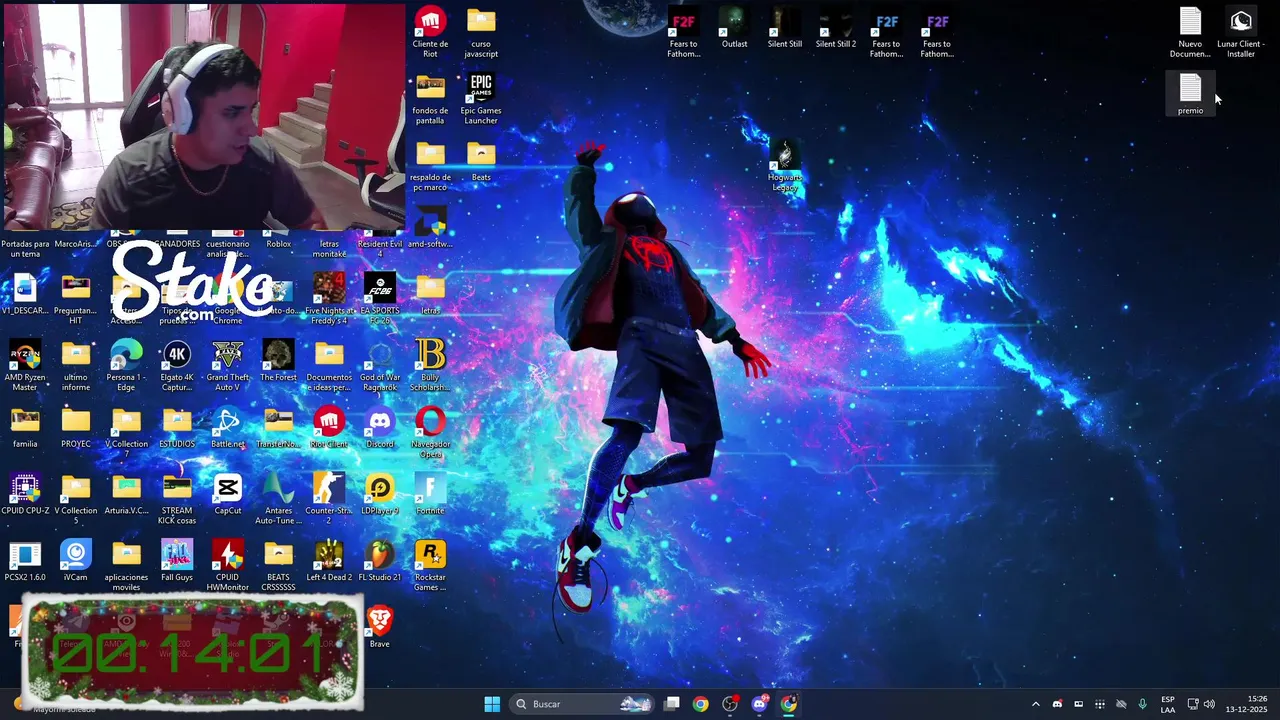Open the Beats folder
Viewport: 1280px width, 720px height.
pos(481,161)
